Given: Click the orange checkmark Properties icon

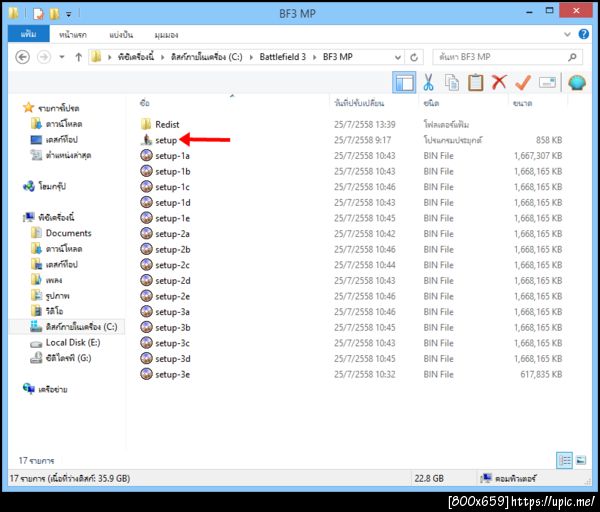Looking at the screenshot, I should [x=523, y=82].
